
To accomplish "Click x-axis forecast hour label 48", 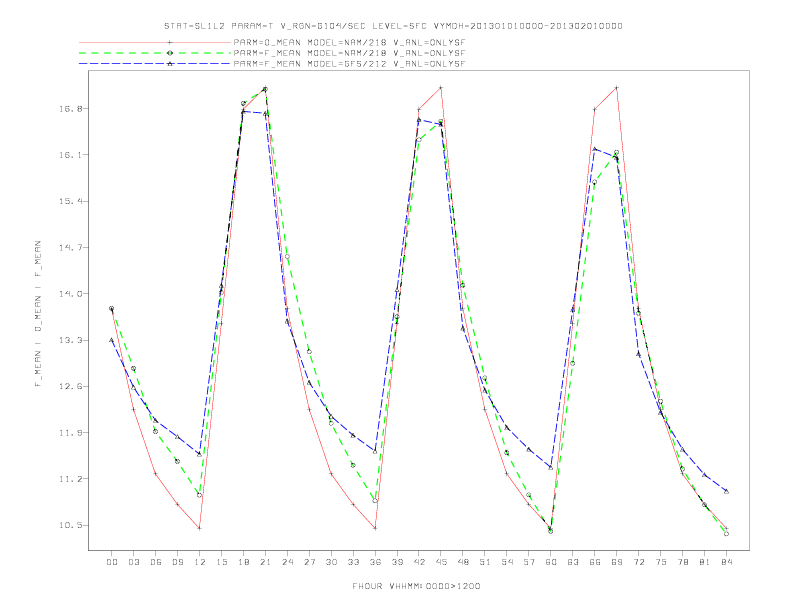I will pos(463,562).
